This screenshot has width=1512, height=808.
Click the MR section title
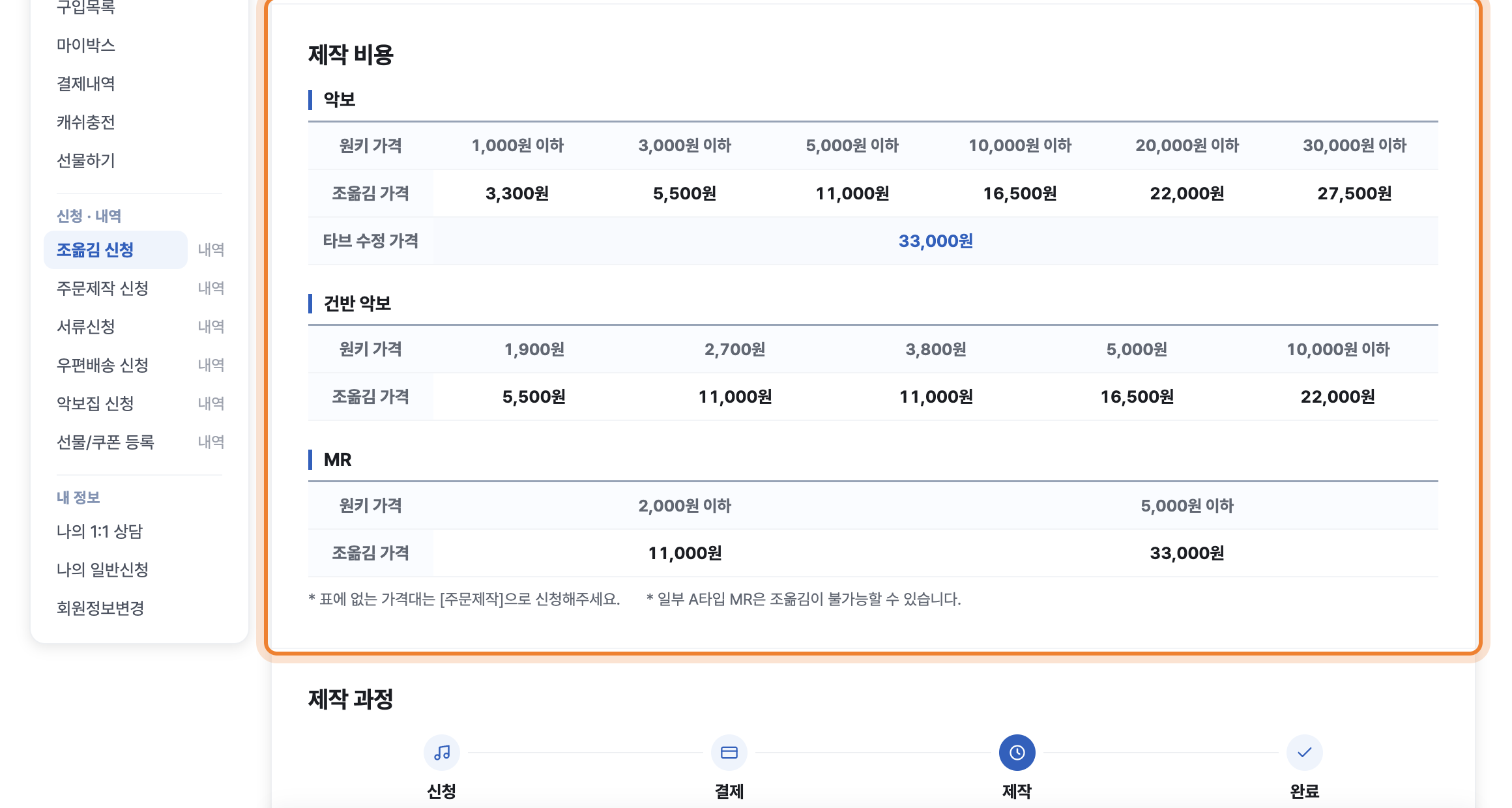coord(338,459)
